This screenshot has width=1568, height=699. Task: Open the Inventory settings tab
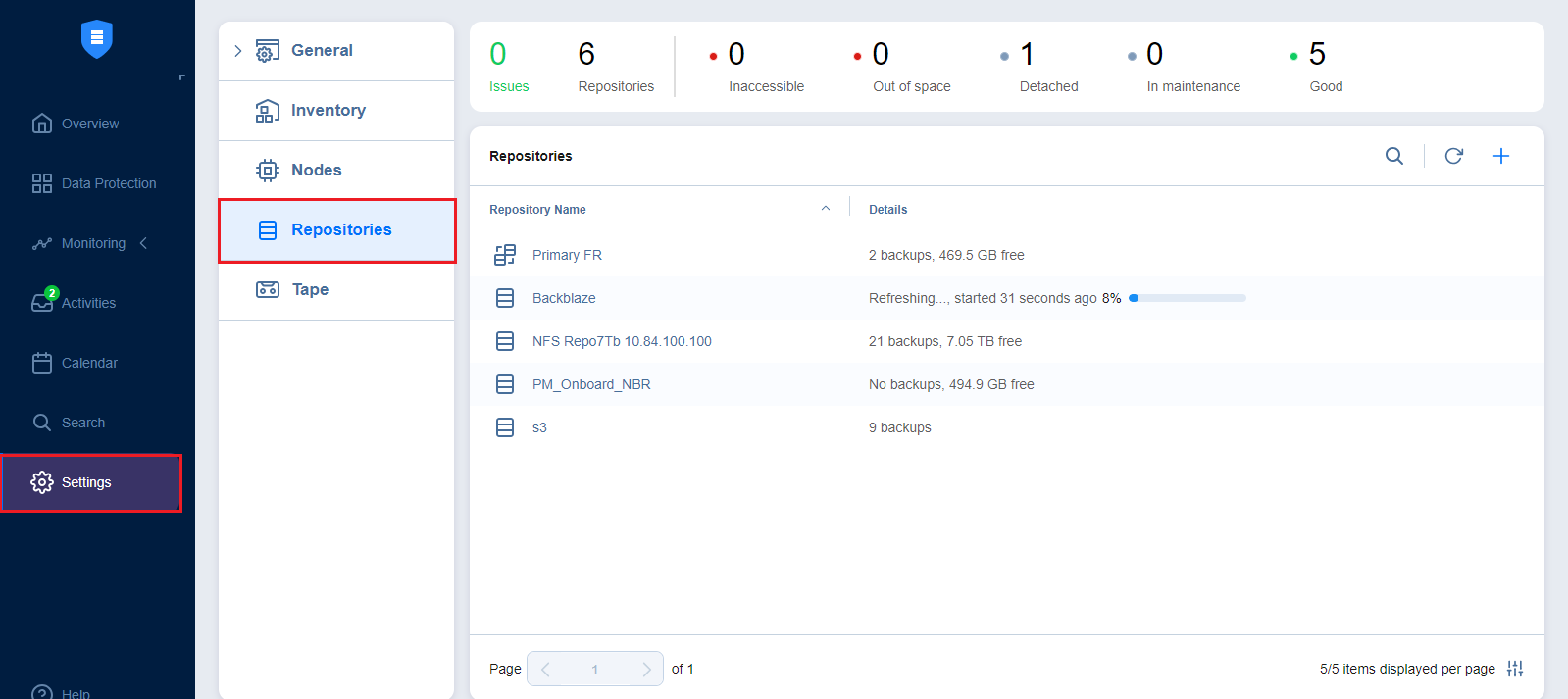pyautogui.click(x=328, y=111)
